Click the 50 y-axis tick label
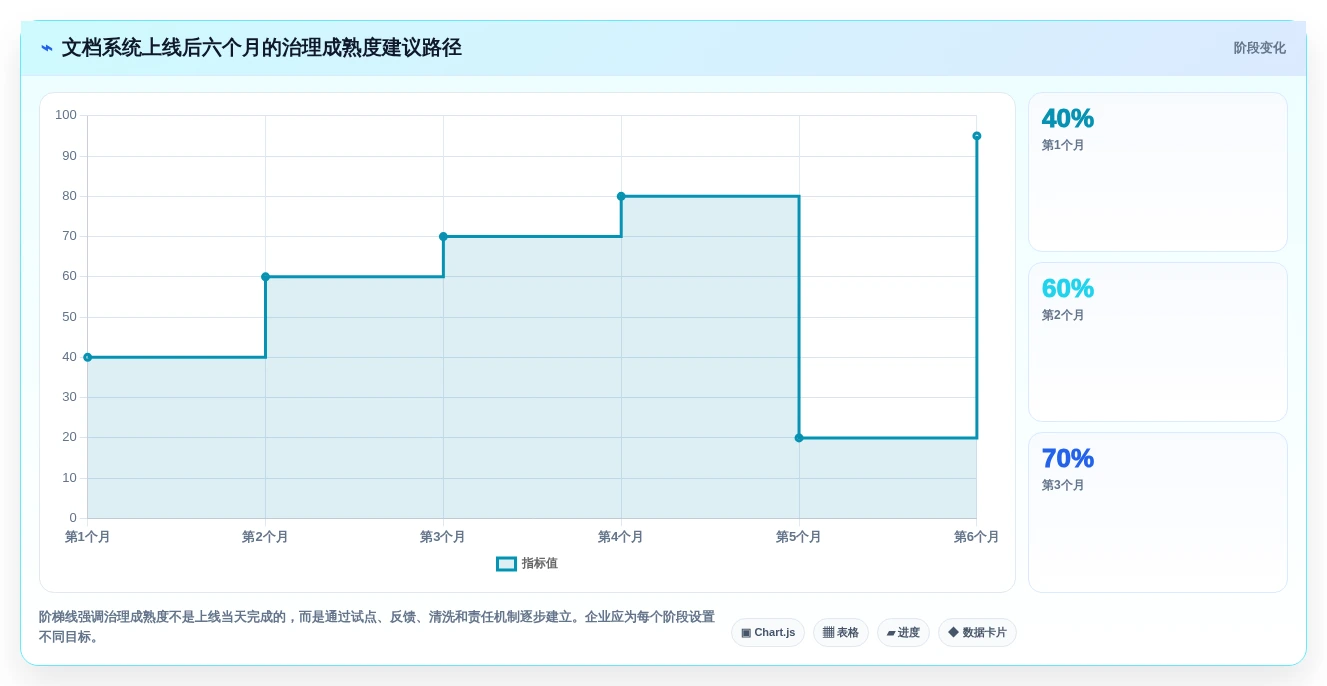The width and height of the screenshot is (1327, 686). coord(69,317)
